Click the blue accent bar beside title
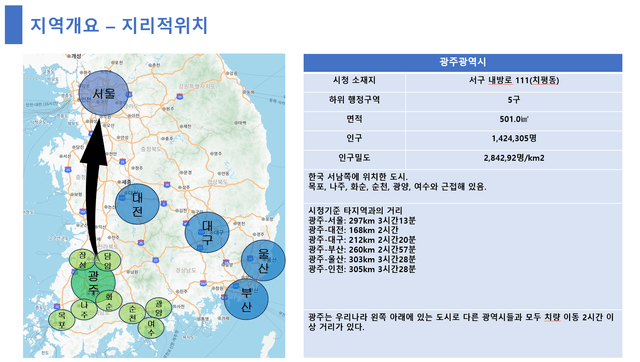Viewport: 640px width, 362px height. (x=13, y=24)
